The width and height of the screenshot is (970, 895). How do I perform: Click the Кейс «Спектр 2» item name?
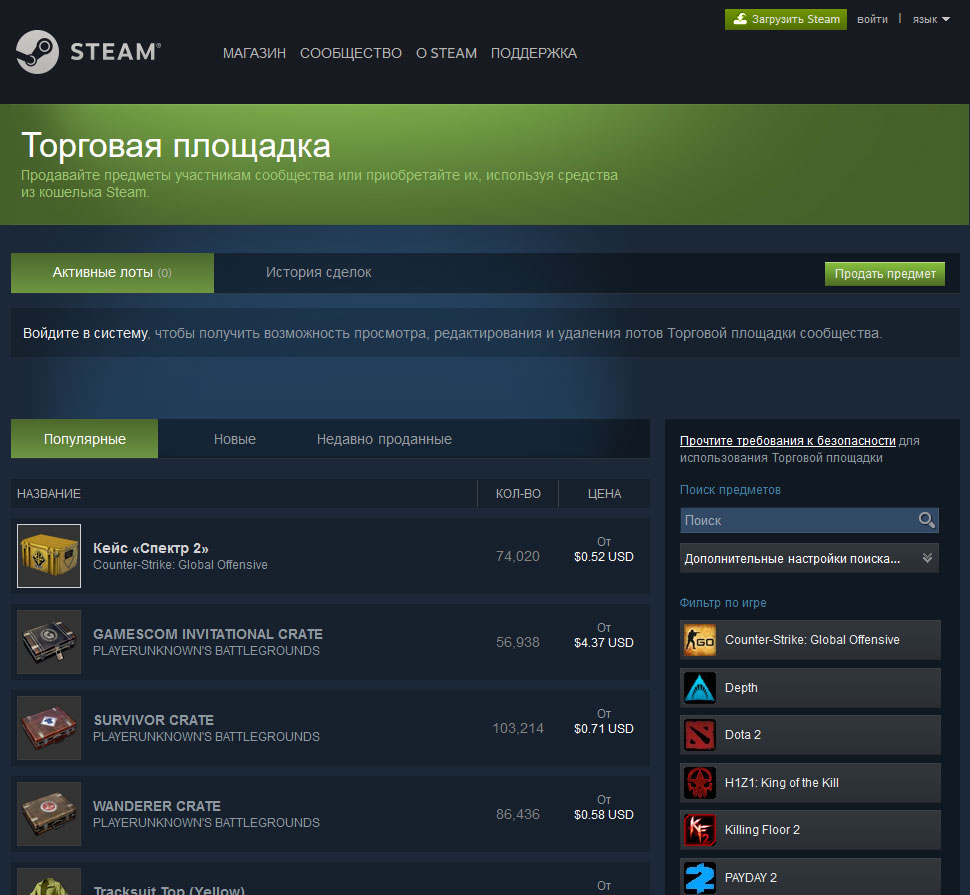click(x=150, y=548)
